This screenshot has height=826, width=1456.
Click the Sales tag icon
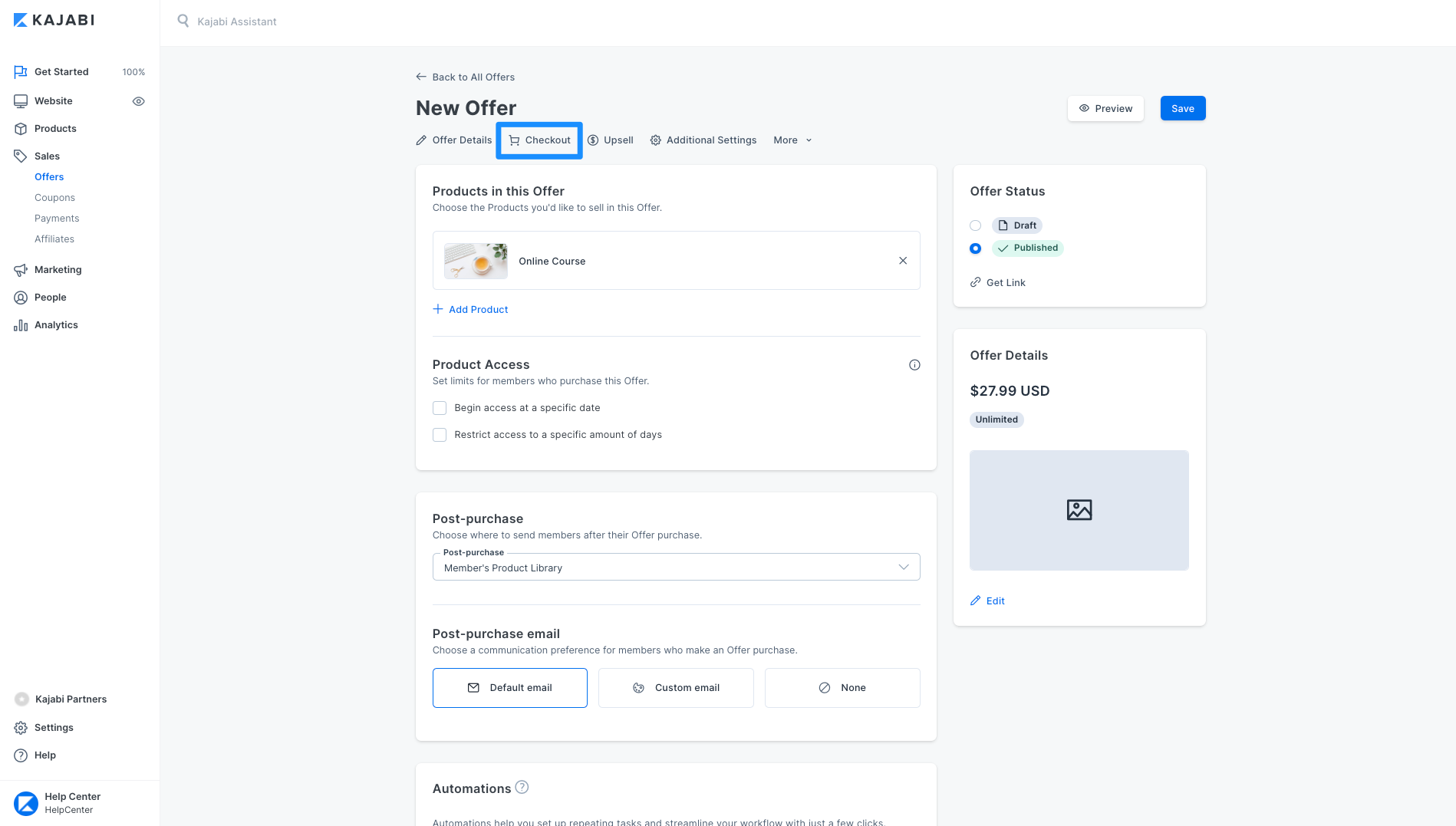[x=21, y=156]
